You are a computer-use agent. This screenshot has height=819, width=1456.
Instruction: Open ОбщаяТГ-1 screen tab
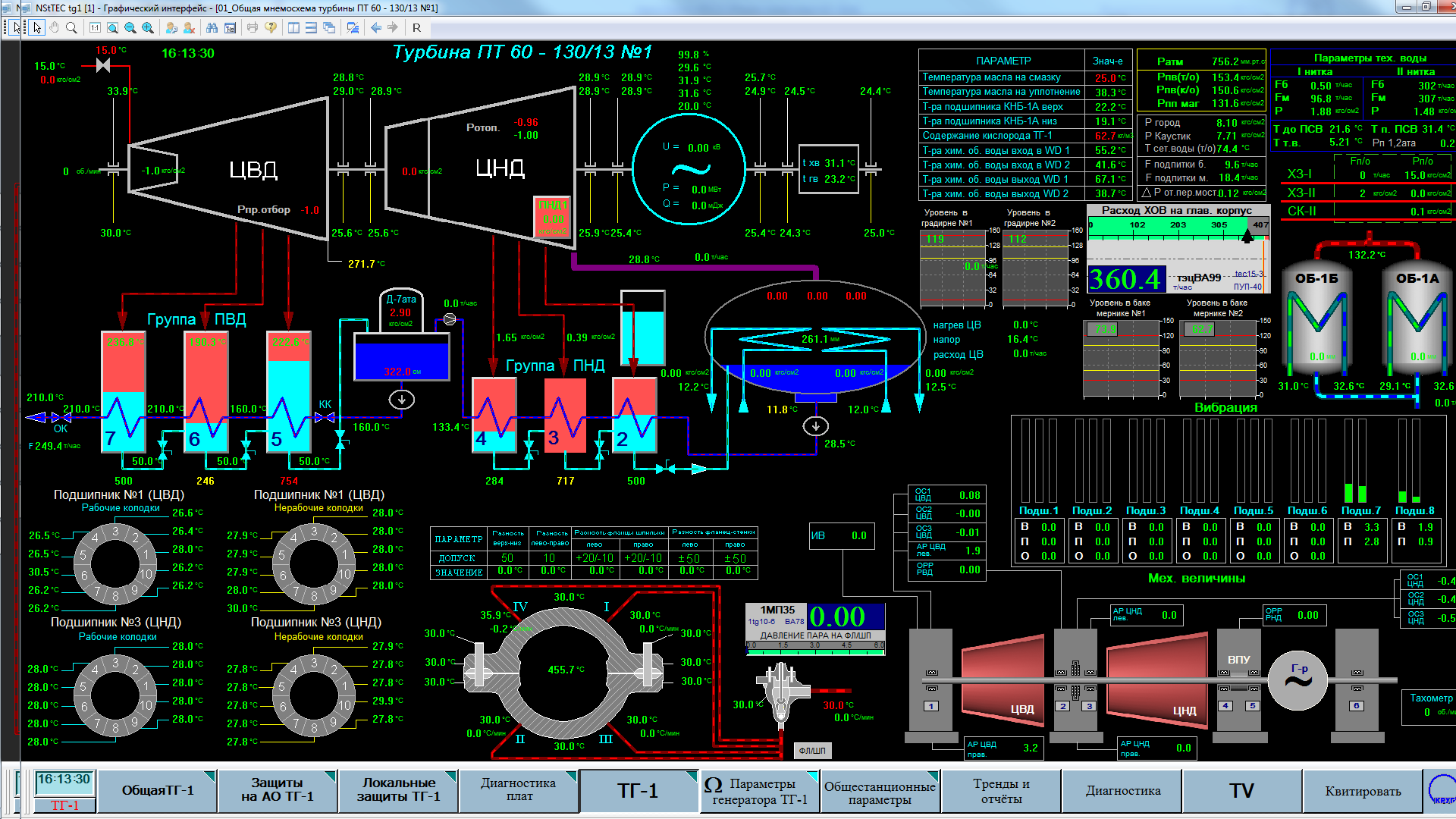click(158, 790)
